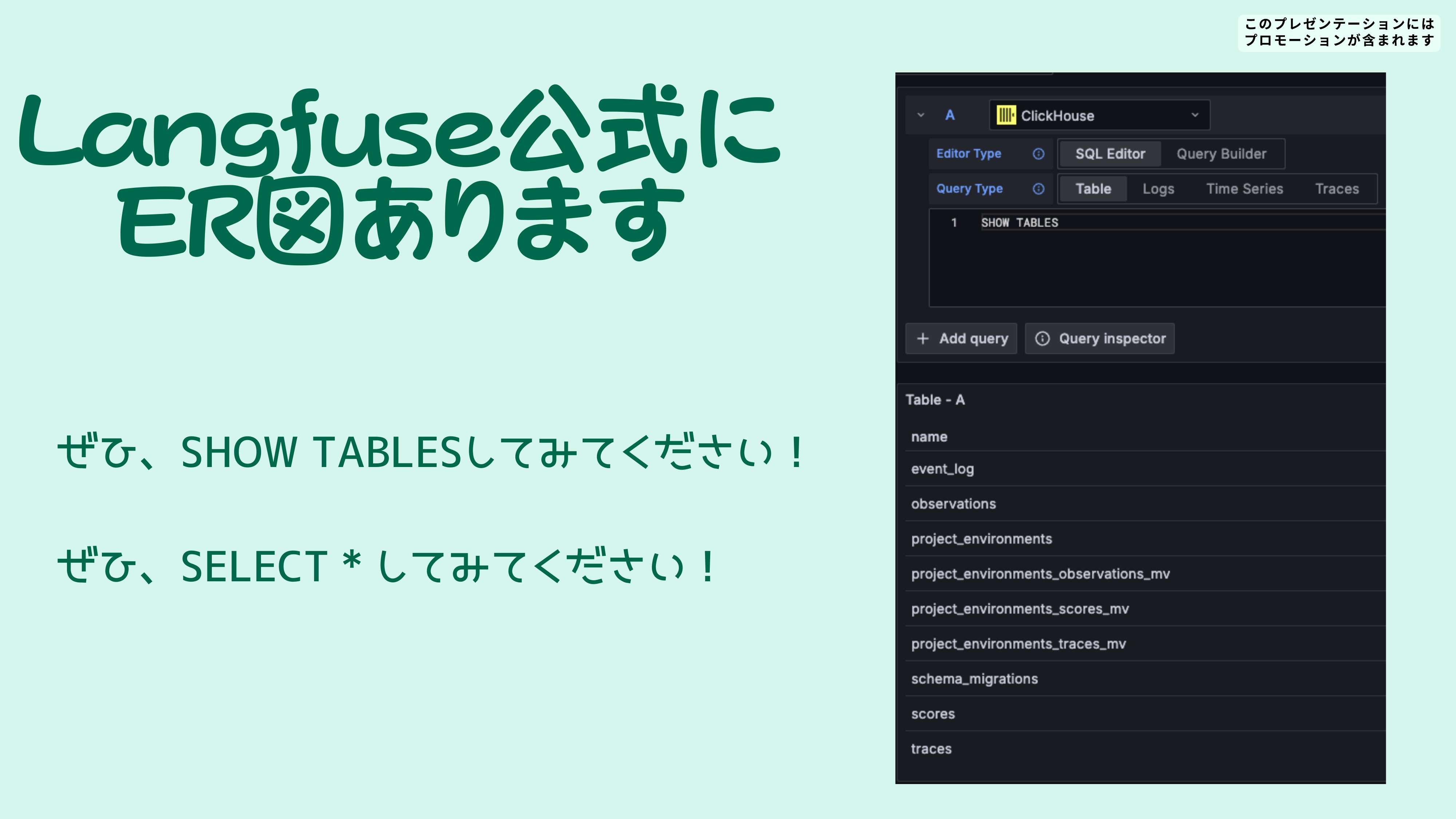Click the Editor Type info icon
The width and height of the screenshot is (1456, 819).
1038,154
